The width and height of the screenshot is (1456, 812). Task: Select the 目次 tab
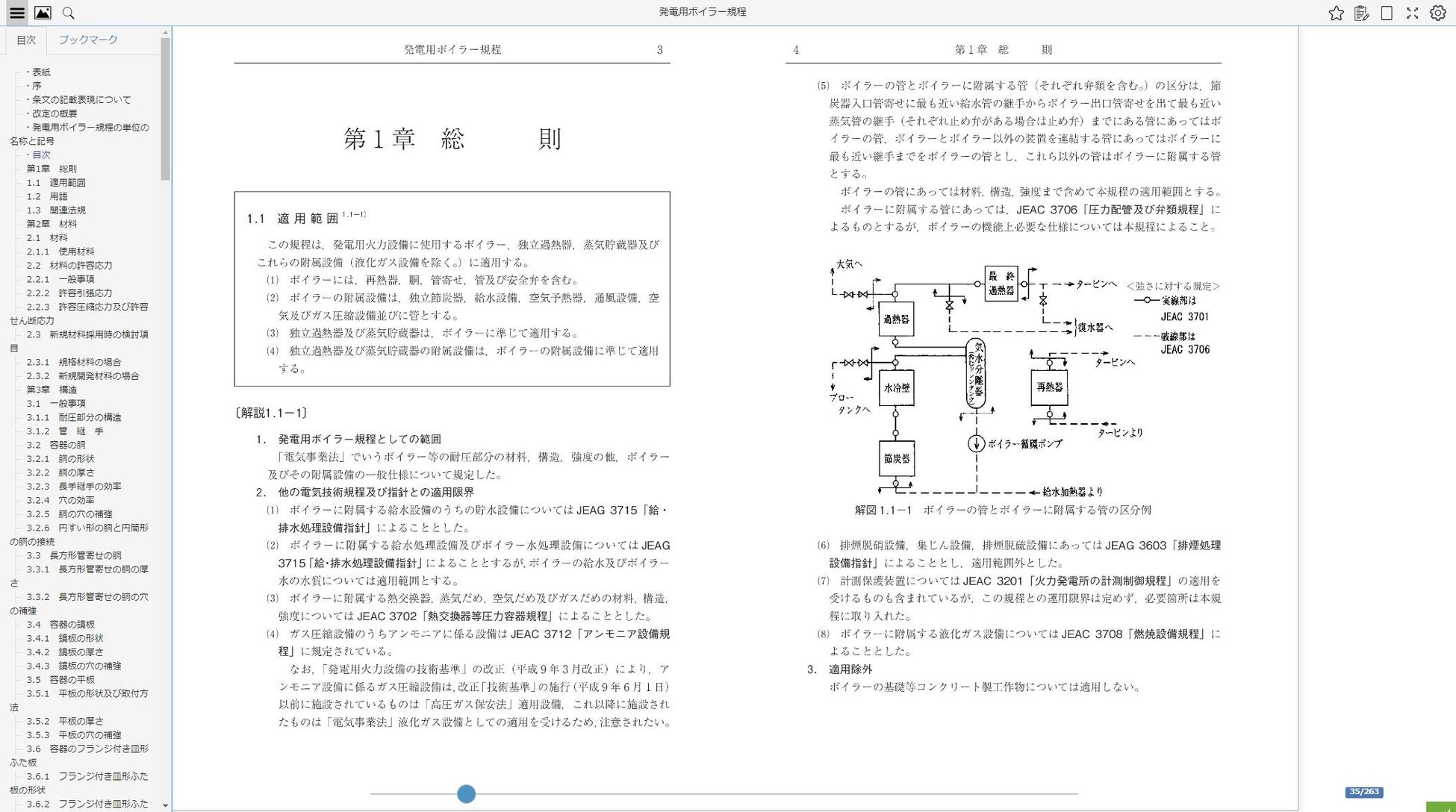pyautogui.click(x=26, y=40)
